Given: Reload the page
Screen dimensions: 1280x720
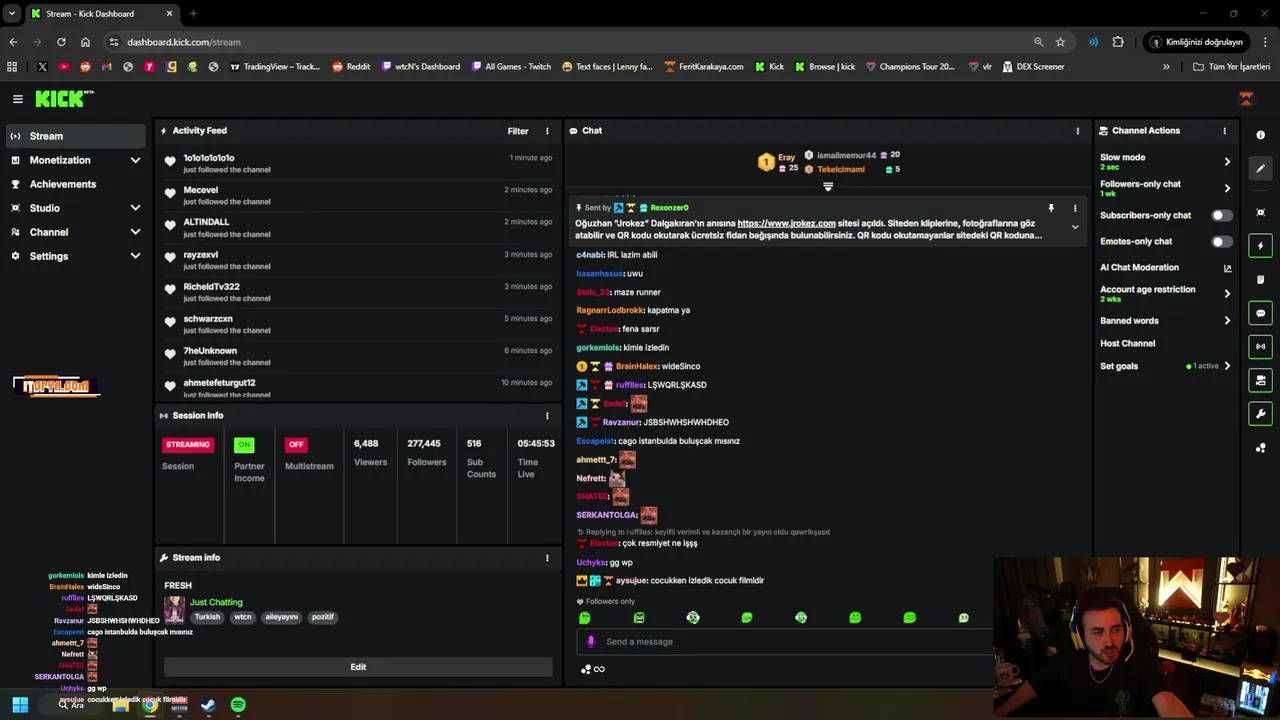Looking at the screenshot, I should [x=61, y=42].
